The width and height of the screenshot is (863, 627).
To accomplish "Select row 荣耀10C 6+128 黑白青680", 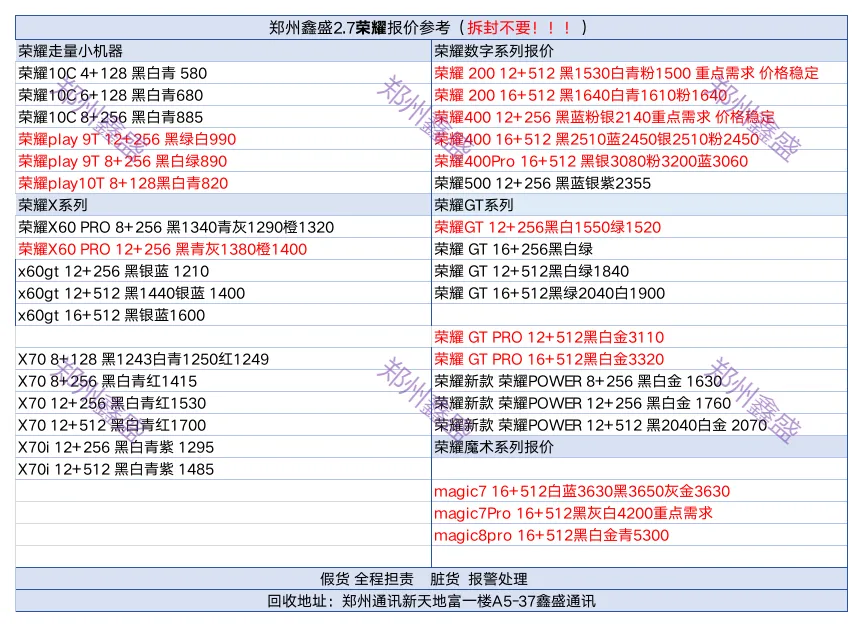I will coord(223,95).
